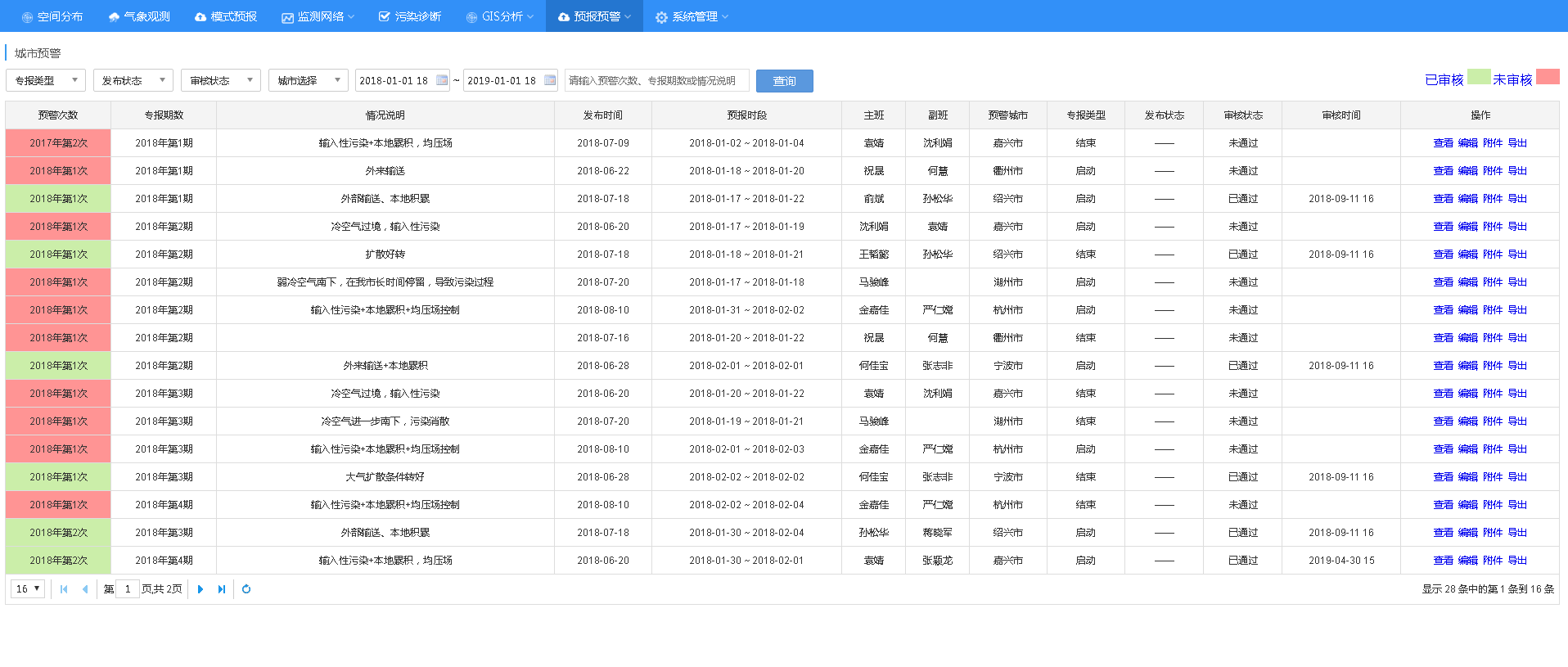
Task: Go to next page icon
Action: tap(201, 589)
